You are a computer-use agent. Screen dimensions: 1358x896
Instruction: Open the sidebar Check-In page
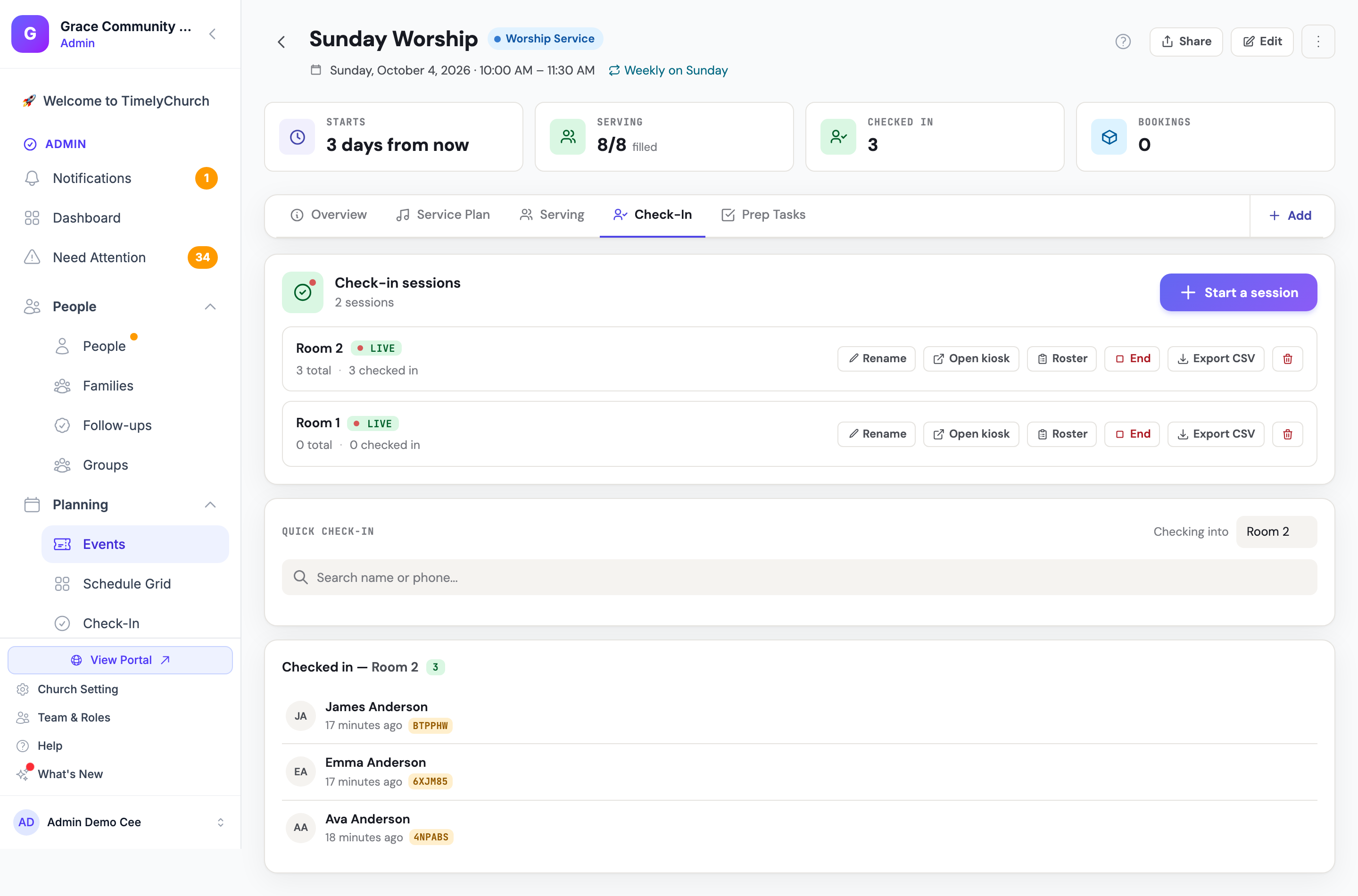(x=135, y=623)
